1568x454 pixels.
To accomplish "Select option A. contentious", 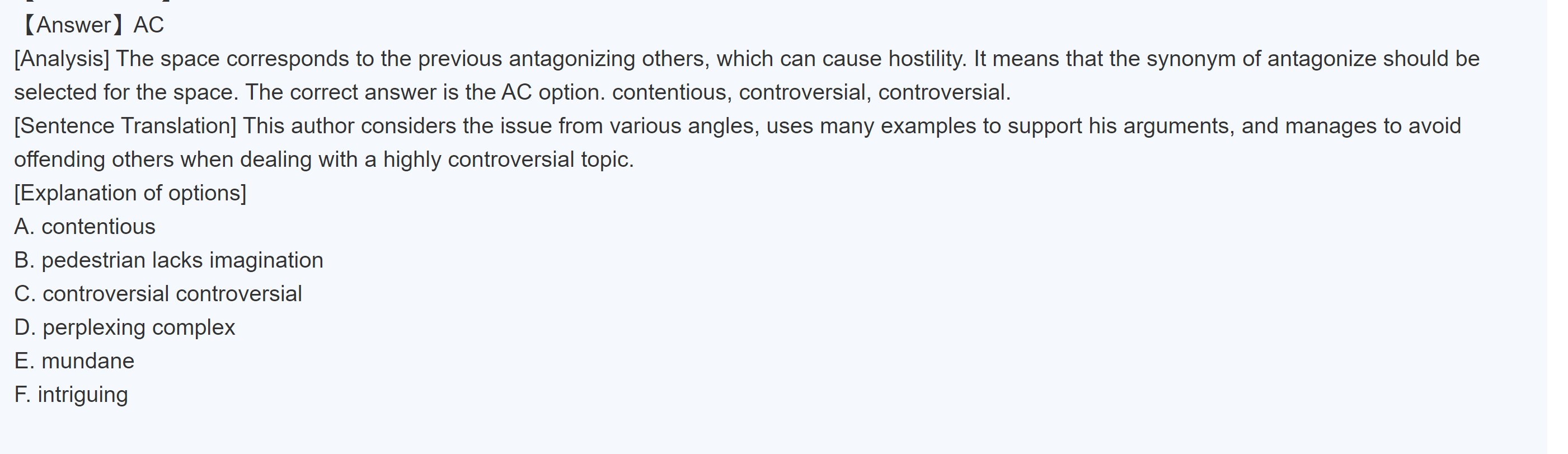I will point(84,226).
